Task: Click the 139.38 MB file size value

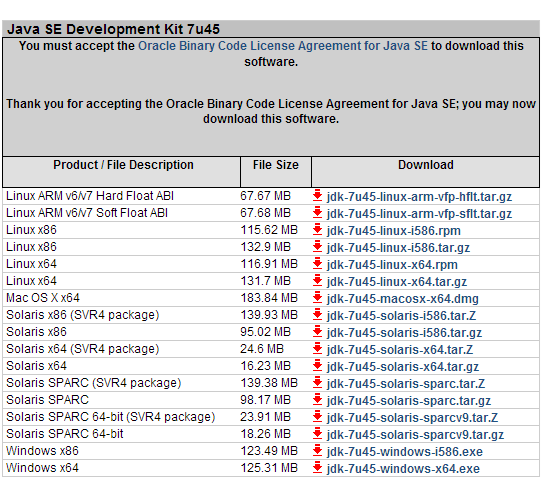Action: point(269,383)
